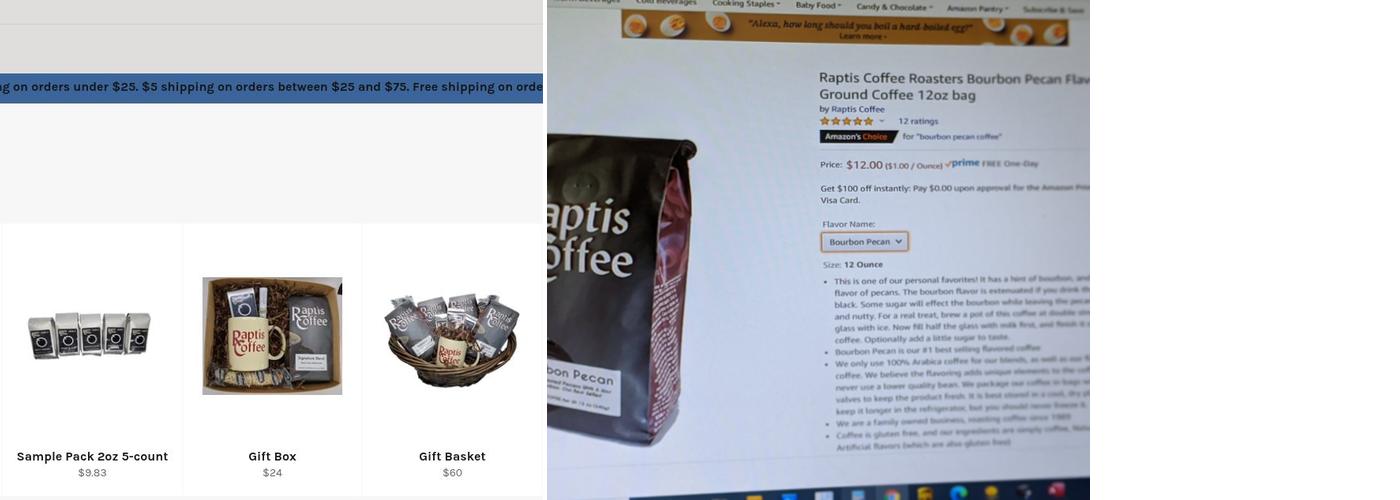
Task: Open the red app icon in taskbar
Action: 1056,489
